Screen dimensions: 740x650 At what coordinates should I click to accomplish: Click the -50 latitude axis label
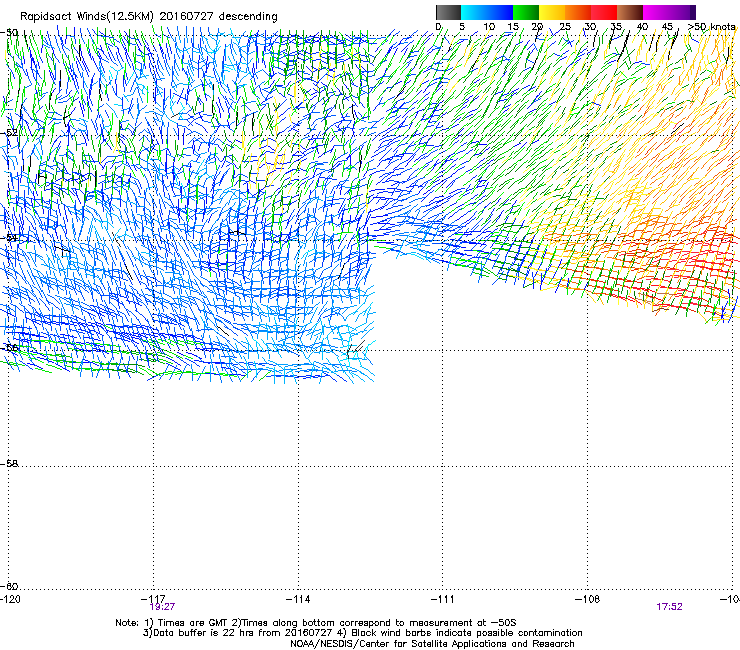tap(9, 33)
